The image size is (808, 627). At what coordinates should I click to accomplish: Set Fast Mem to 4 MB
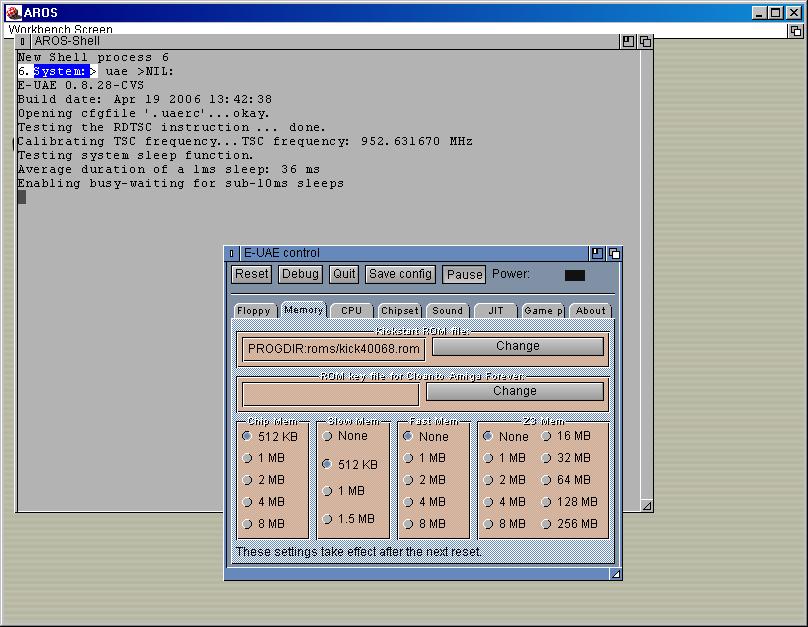(425, 502)
